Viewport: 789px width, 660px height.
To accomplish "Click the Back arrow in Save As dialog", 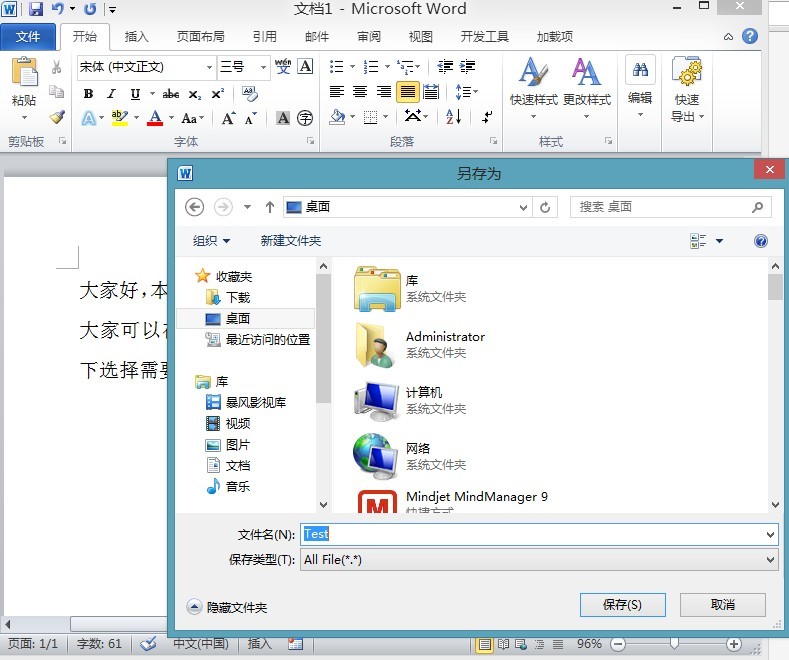I will point(194,207).
